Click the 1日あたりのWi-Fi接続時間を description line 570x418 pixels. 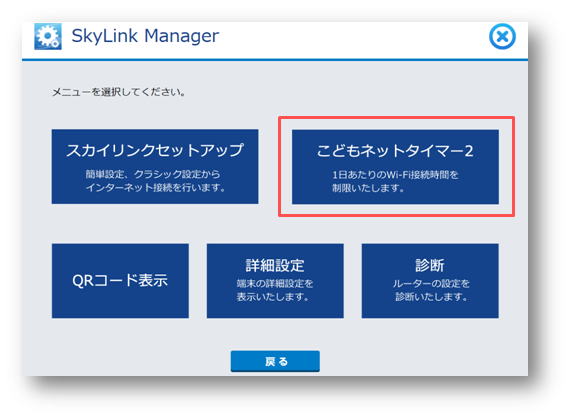(x=395, y=175)
